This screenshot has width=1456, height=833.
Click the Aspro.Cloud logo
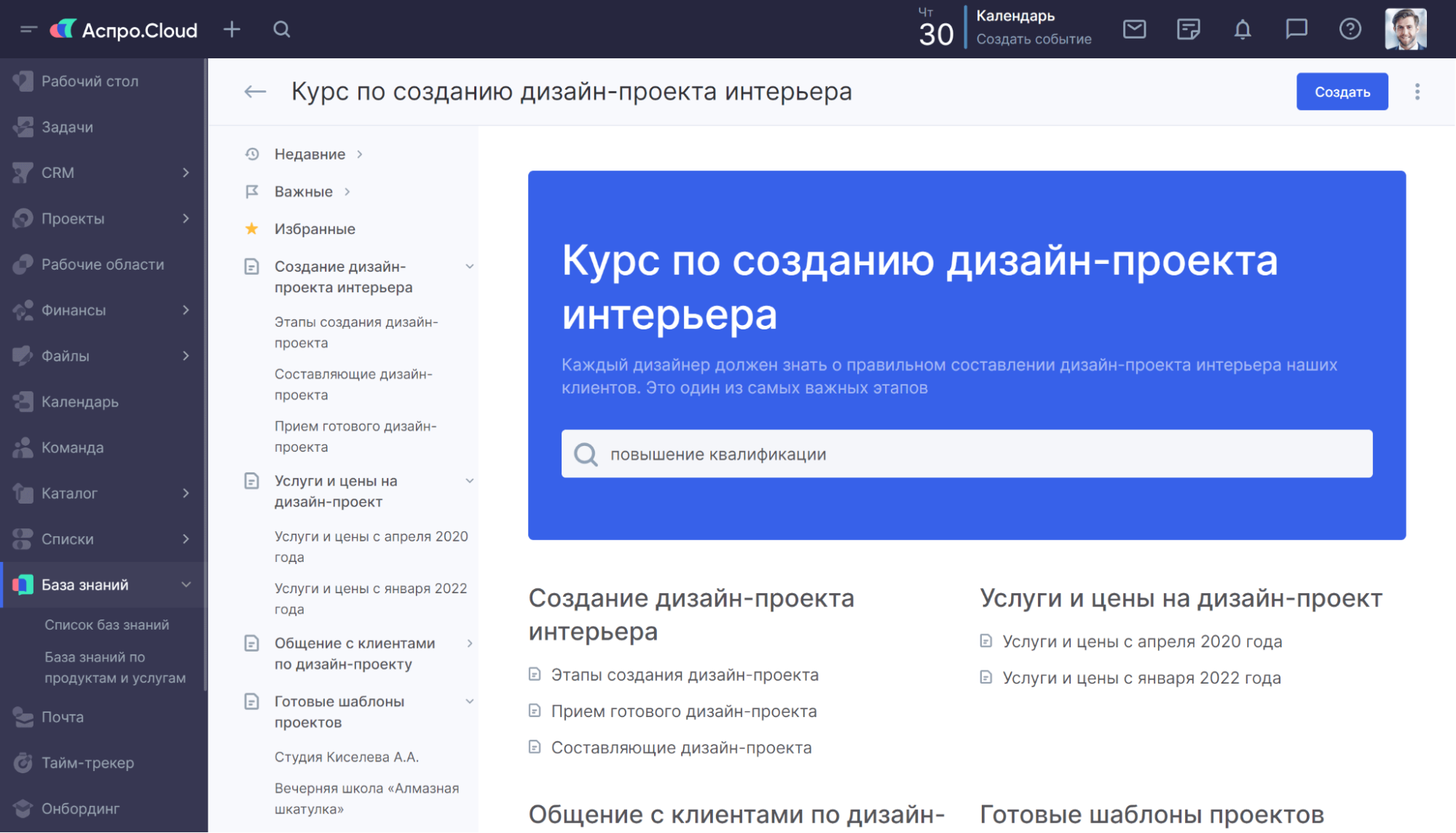[124, 30]
